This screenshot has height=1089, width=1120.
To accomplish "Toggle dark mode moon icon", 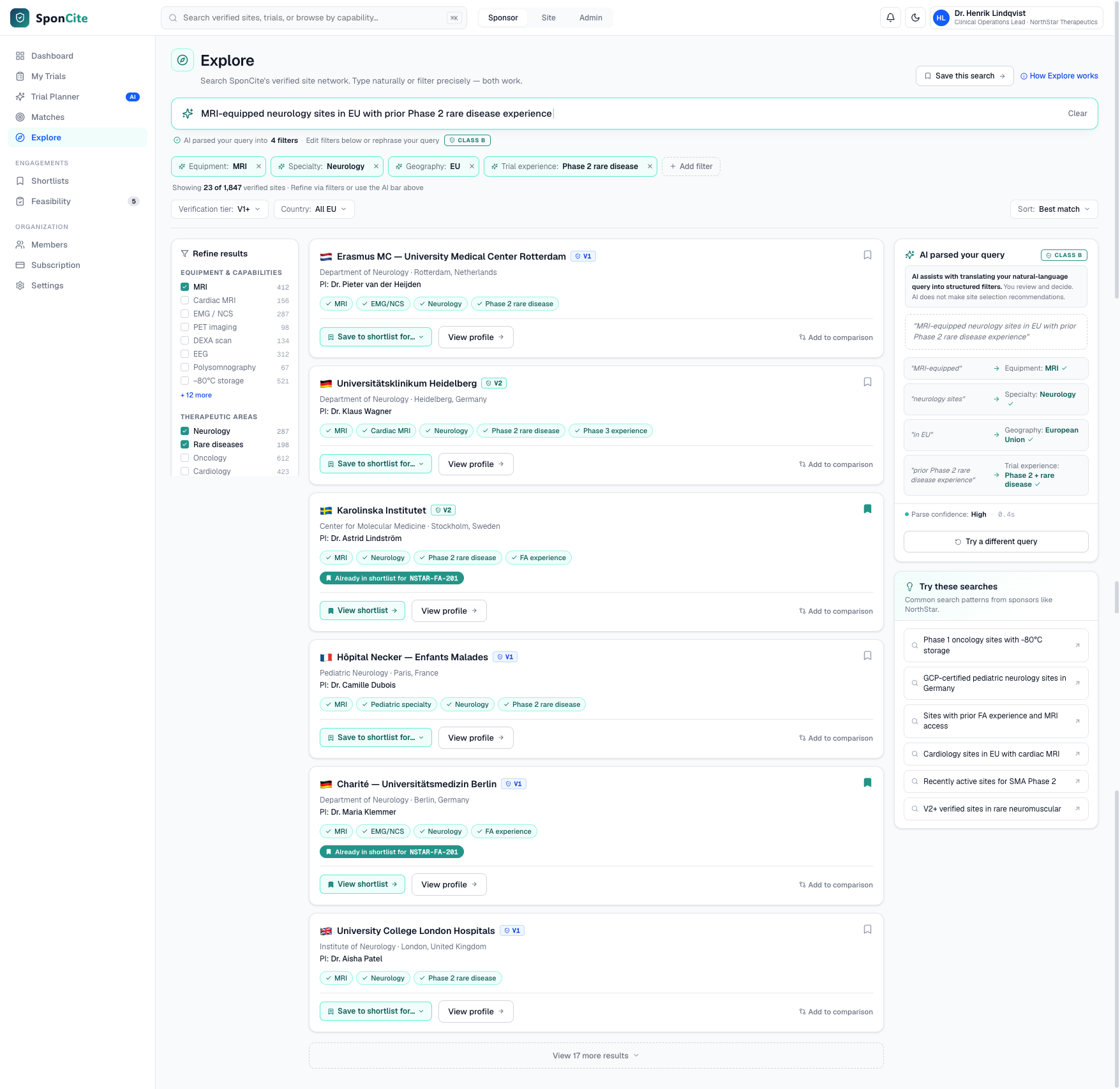I will point(916,18).
